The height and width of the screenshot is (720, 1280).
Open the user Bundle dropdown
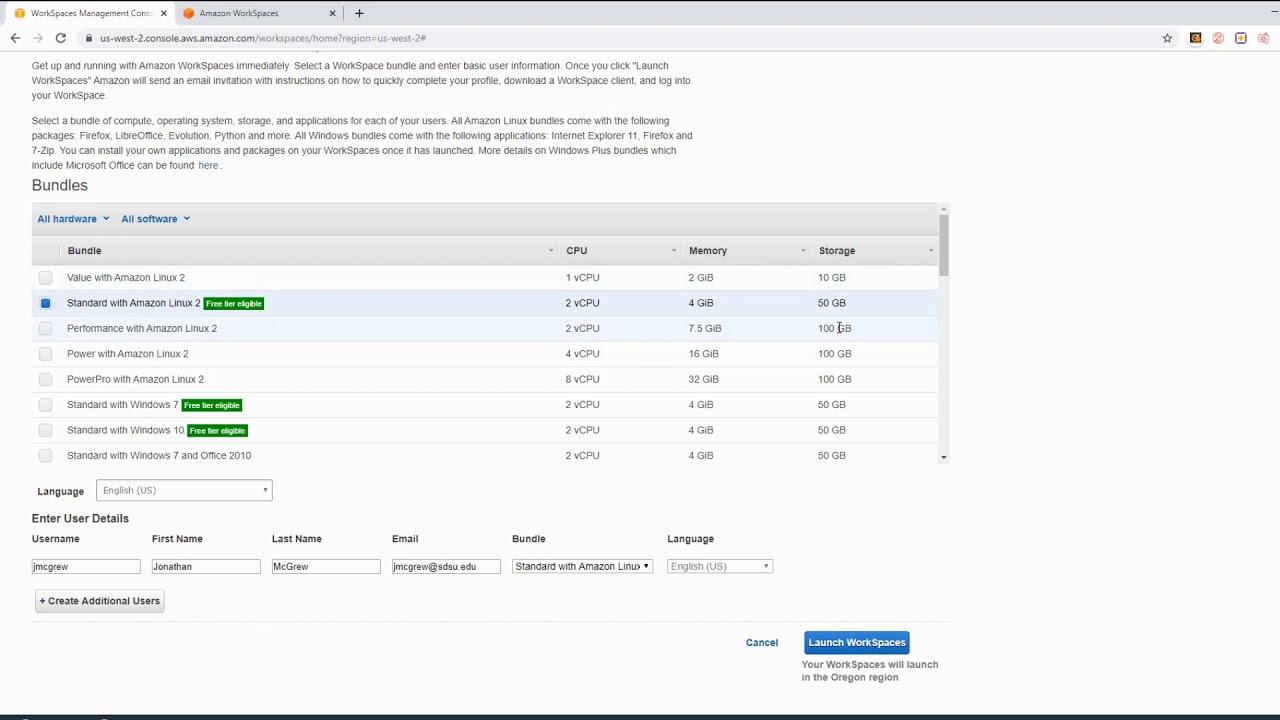(x=582, y=566)
